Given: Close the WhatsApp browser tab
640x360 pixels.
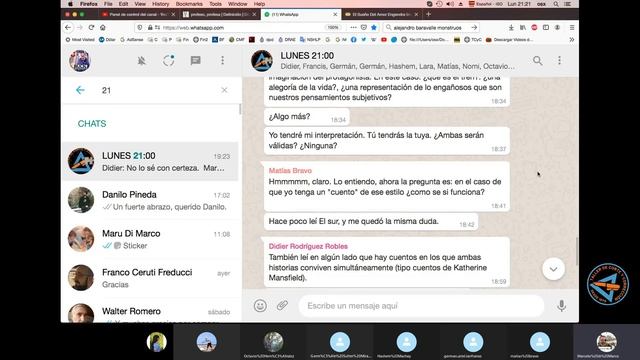Looking at the screenshot, I should [x=335, y=14].
